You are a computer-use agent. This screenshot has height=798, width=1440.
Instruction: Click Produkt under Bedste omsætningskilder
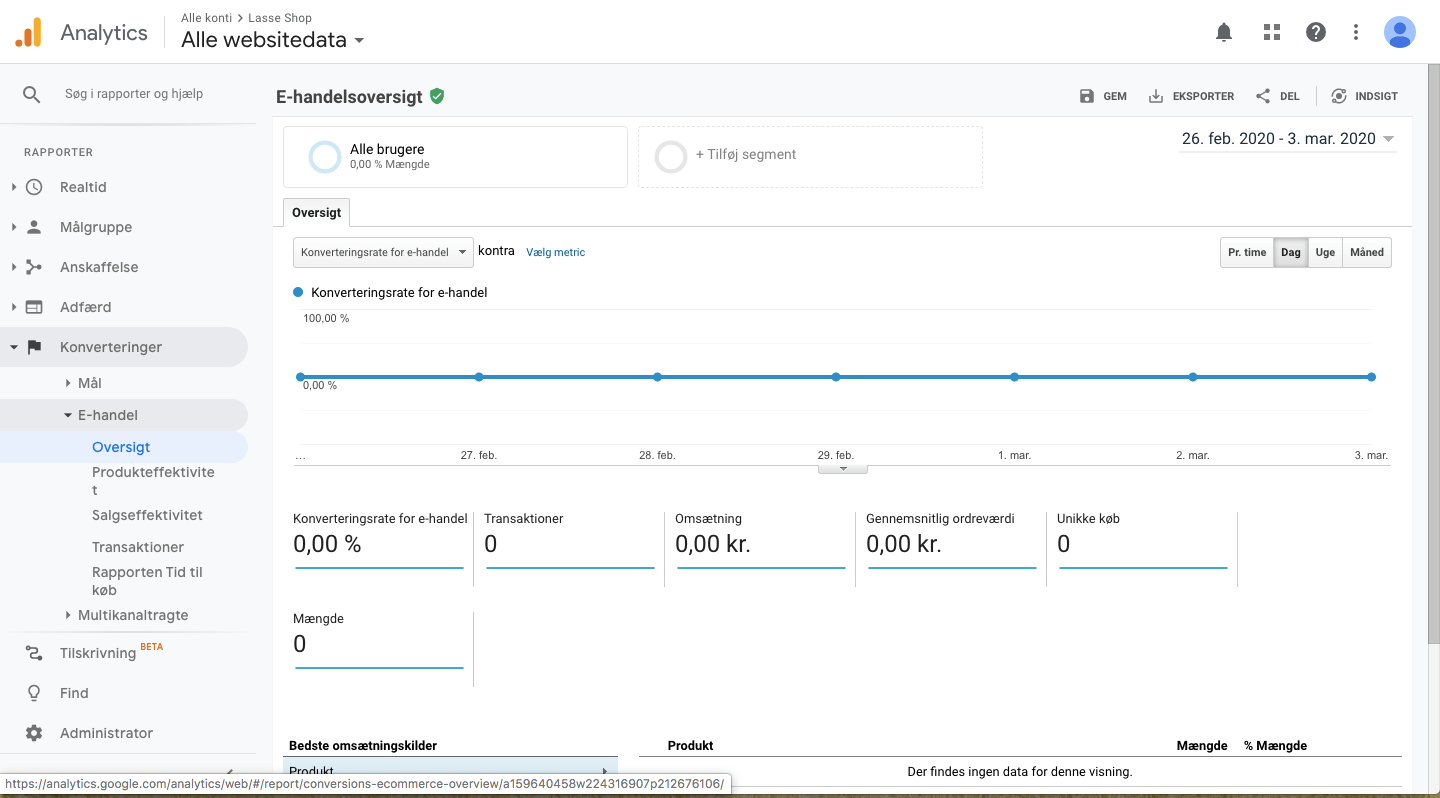click(x=450, y=771)
